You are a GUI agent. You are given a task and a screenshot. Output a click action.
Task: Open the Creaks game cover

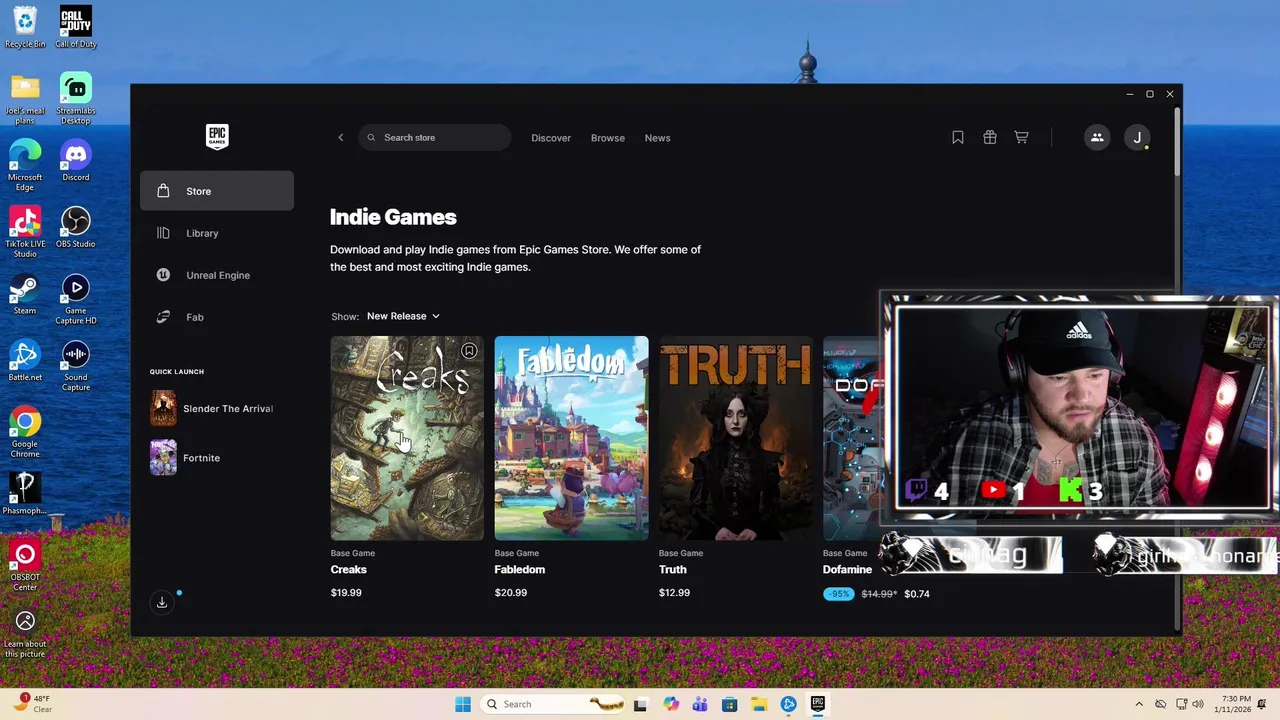tap(407, 438)
